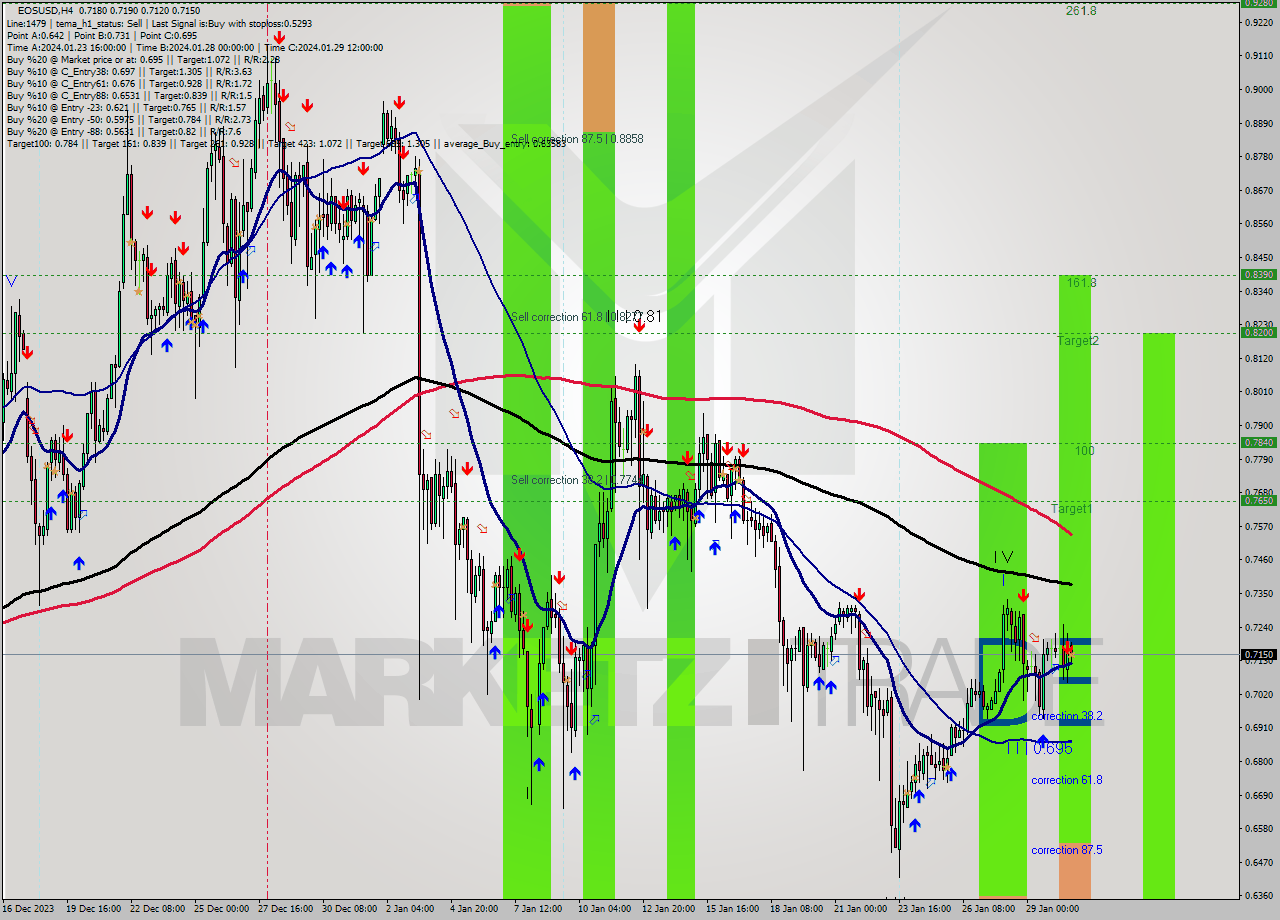
Task: Click the 23 Jan 16:00 time label
Action: tap(924, 909)
